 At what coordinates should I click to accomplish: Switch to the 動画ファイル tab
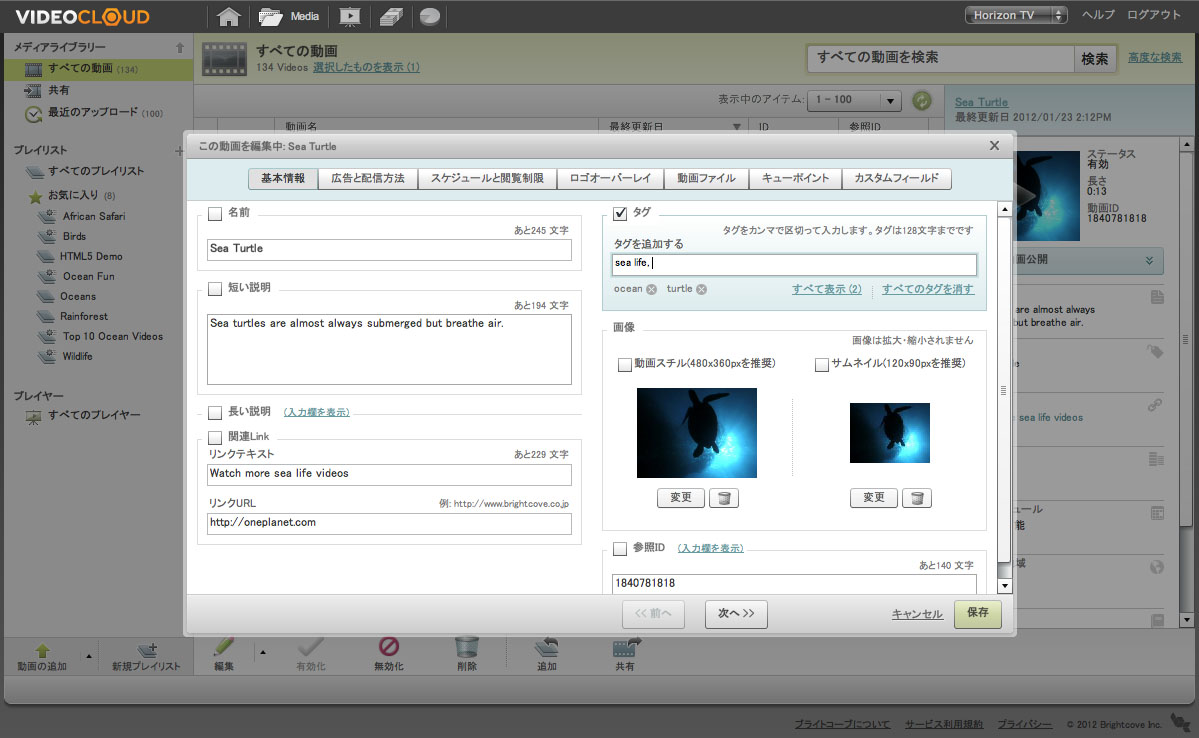pyautogui.click(x=707, y=178)
